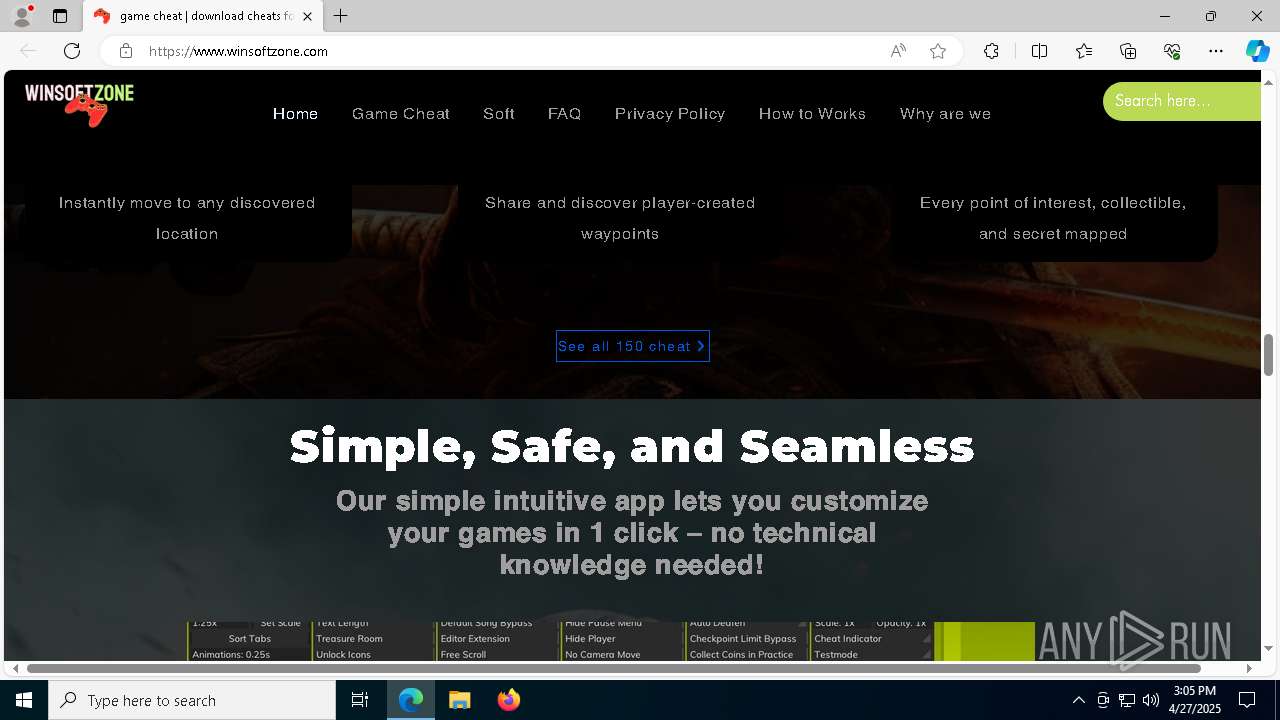The height and width of the screenshot is (720, 1280).
Task: Click the Simple, Safe, and Seamless heading
Action: (x=632, y=446)
